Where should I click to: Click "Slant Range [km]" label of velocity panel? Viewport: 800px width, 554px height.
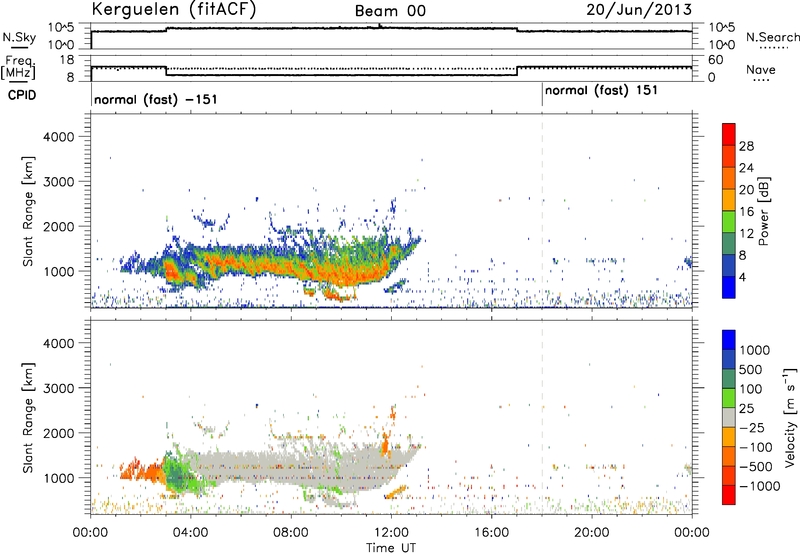tap(28, 418)
